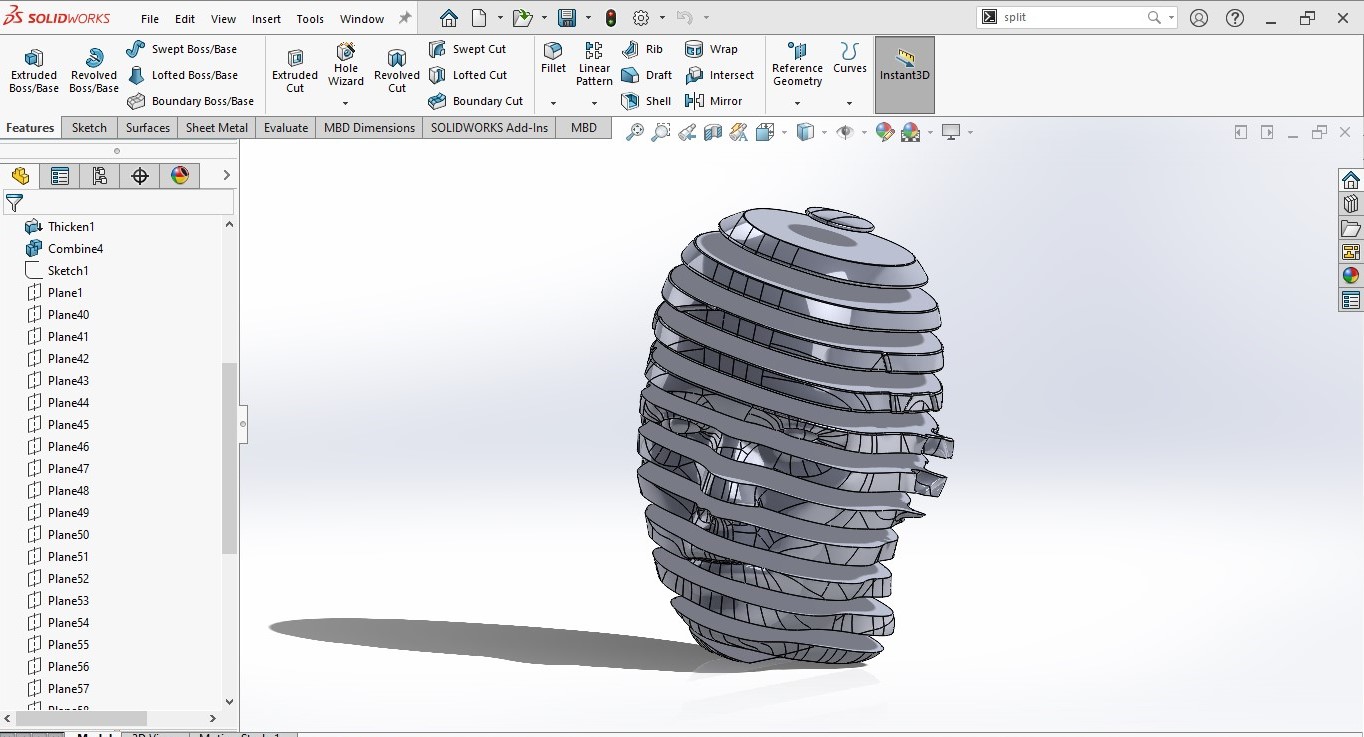Click the feature tree vertical scrollbar

pos(229,458)
